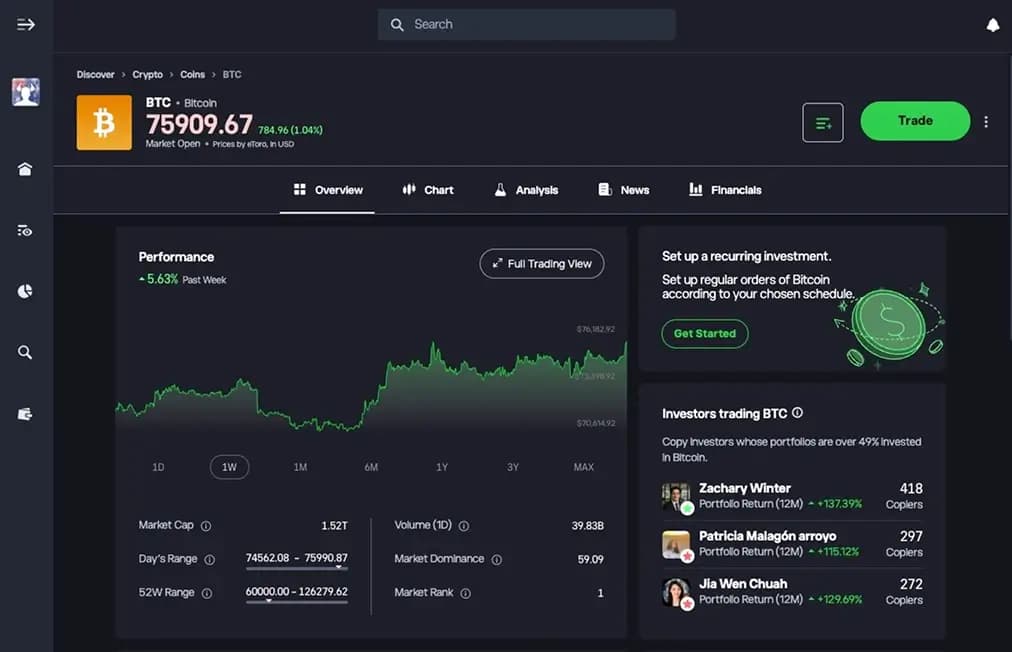Image resolution: width=1012 pixels, height=652 pixels.
Task: Click Get Started for recurring investment
Action: pos(705,334)
